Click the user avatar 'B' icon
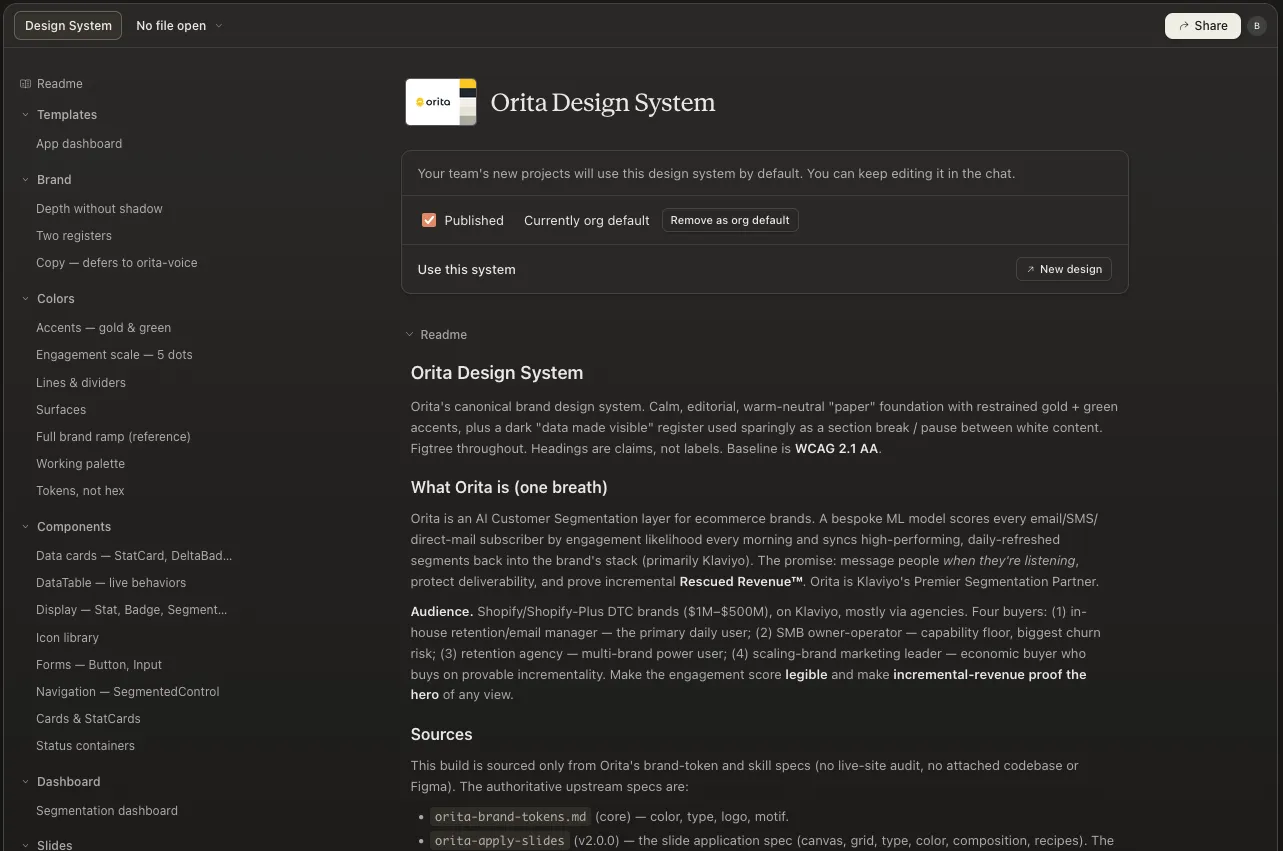Viewport: 1283px width, 851px height. pyautogui.click(x=1257, y=26)
